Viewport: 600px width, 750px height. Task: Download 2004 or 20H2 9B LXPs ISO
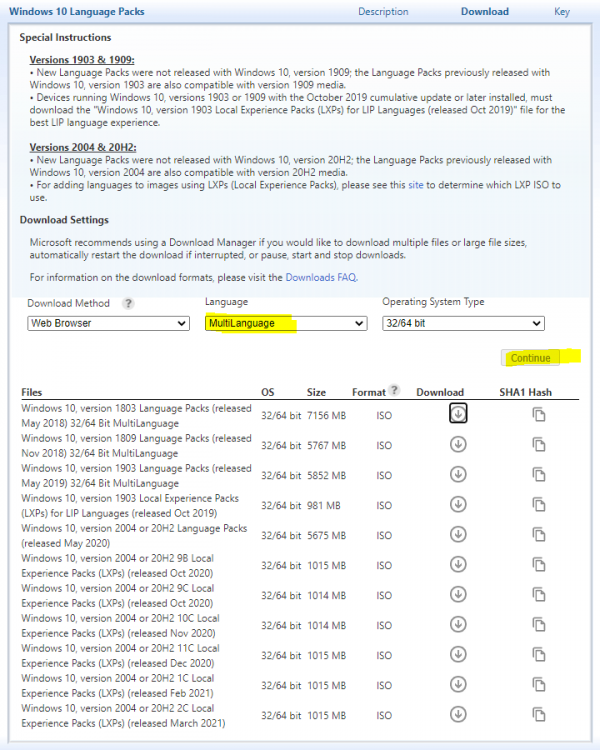[458, 564]
